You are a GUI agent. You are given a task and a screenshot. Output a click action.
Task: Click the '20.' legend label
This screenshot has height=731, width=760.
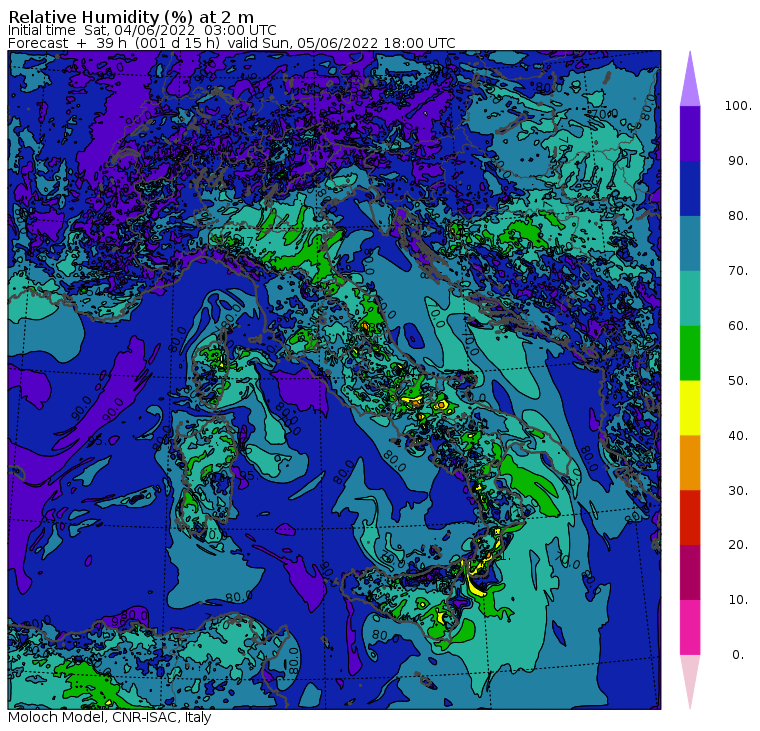(738, 545)
